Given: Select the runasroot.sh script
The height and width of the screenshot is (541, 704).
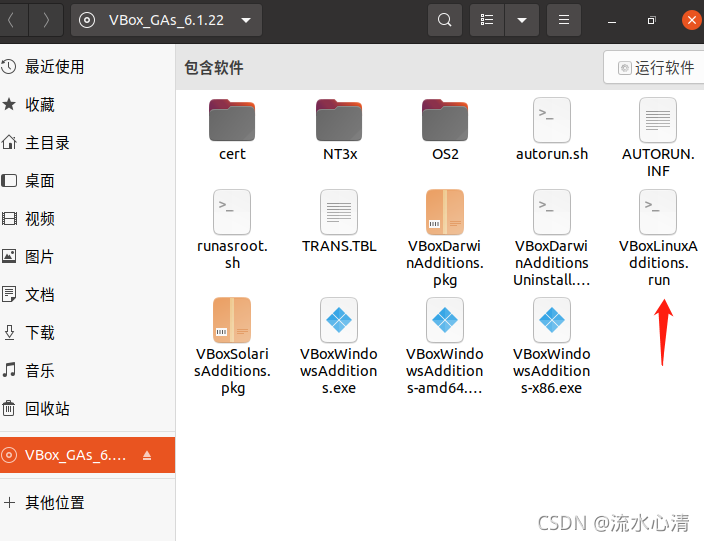Looking at the screenshot, I should coord(232,230).
